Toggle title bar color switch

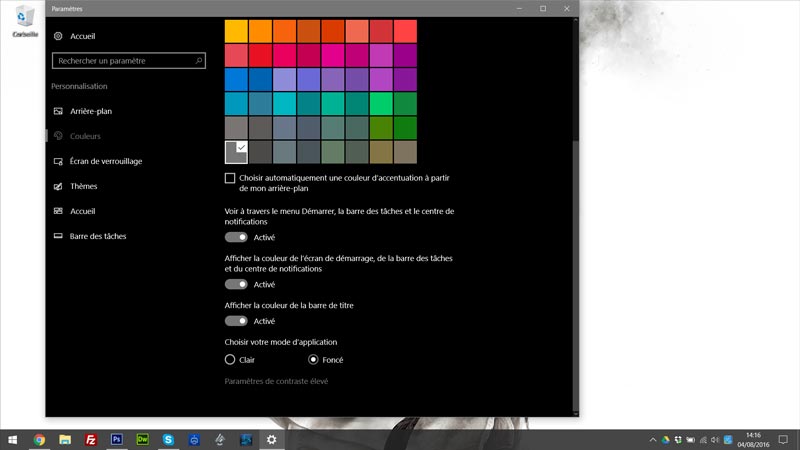click(x=236, y=321)
